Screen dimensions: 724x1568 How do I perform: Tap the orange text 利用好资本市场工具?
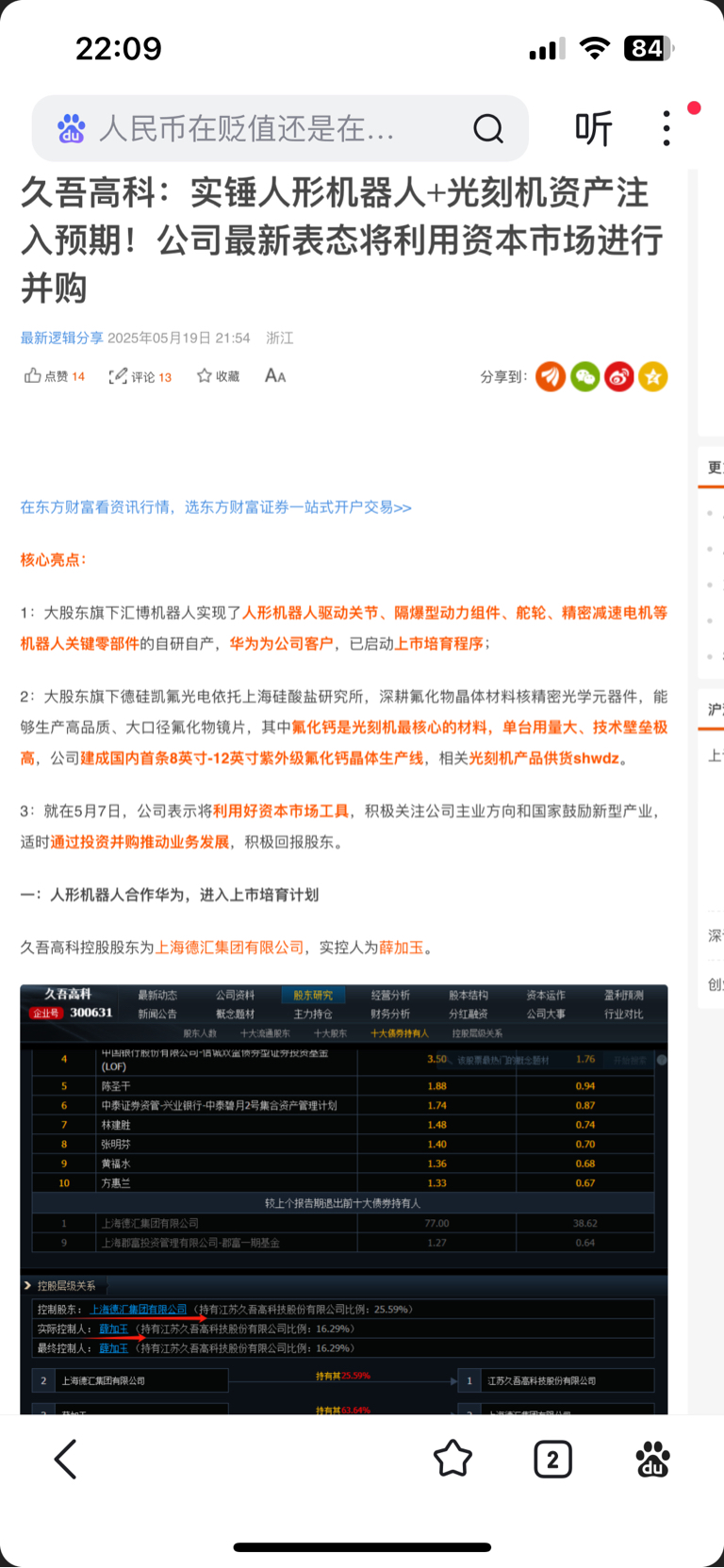(281, 811)
